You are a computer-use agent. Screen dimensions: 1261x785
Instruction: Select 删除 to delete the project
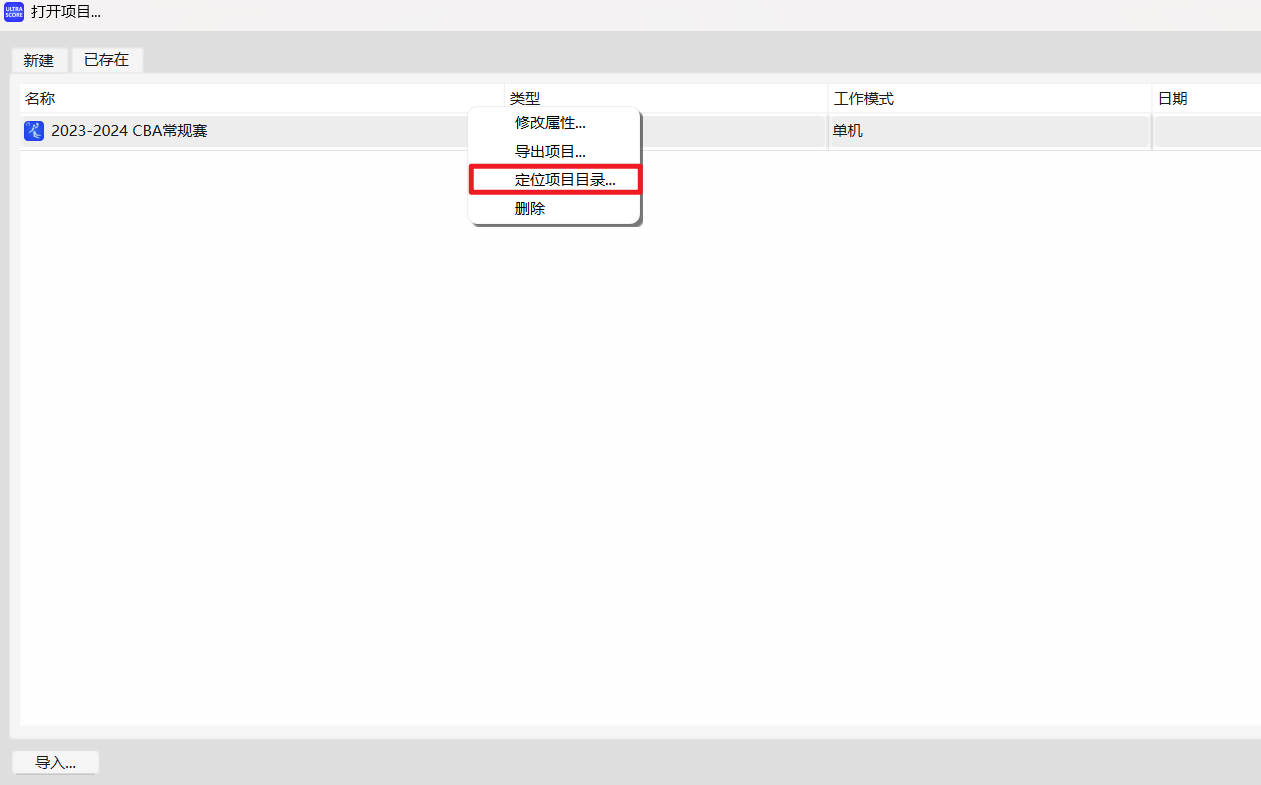(530, 208)
